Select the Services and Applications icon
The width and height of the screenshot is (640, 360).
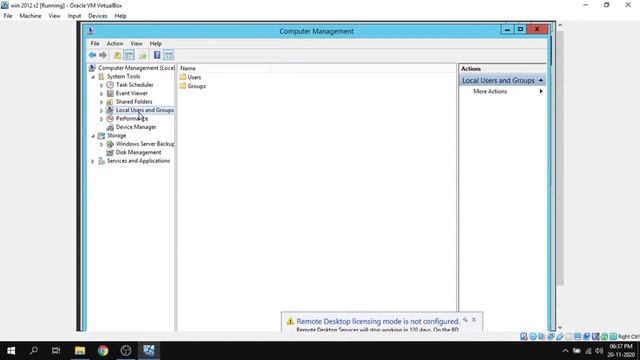(101, 161)
